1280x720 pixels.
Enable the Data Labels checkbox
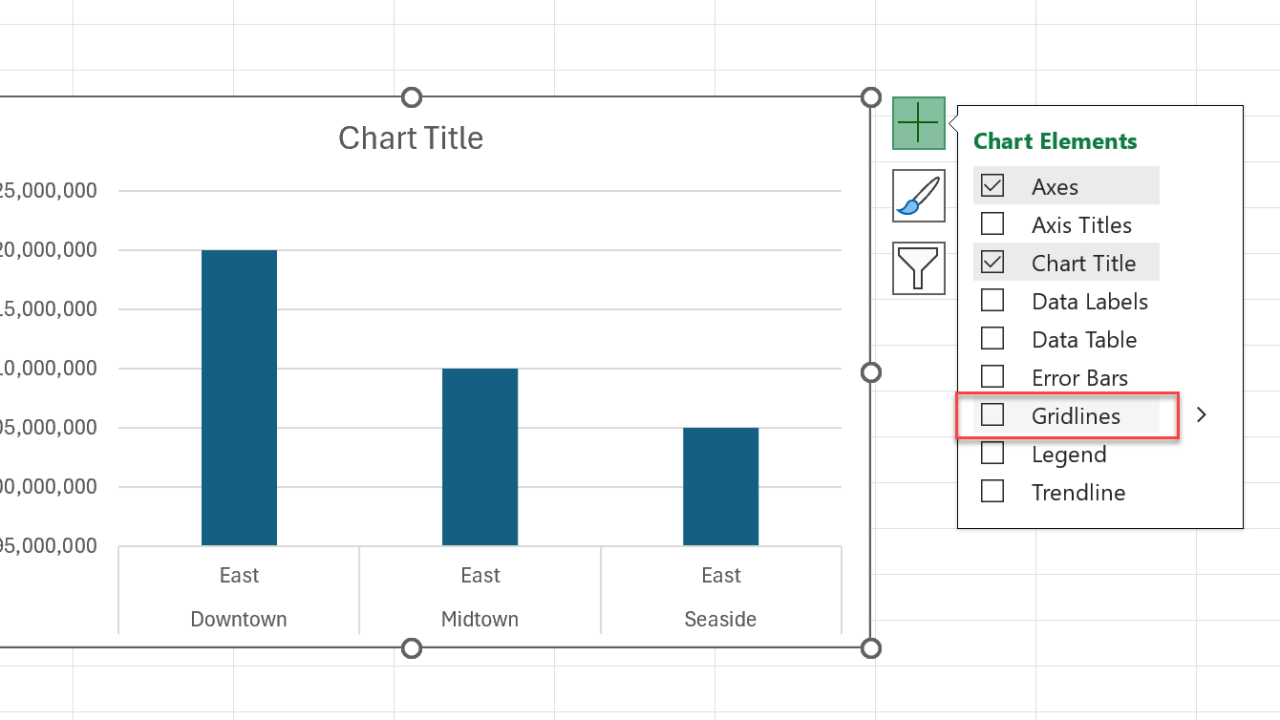pos(992,301)
